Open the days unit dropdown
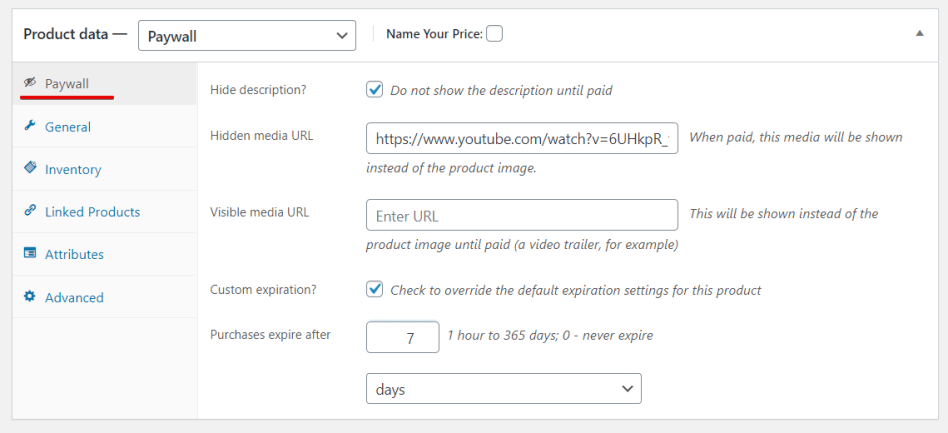This screenshot has height=433, width=948. (503, 388)
